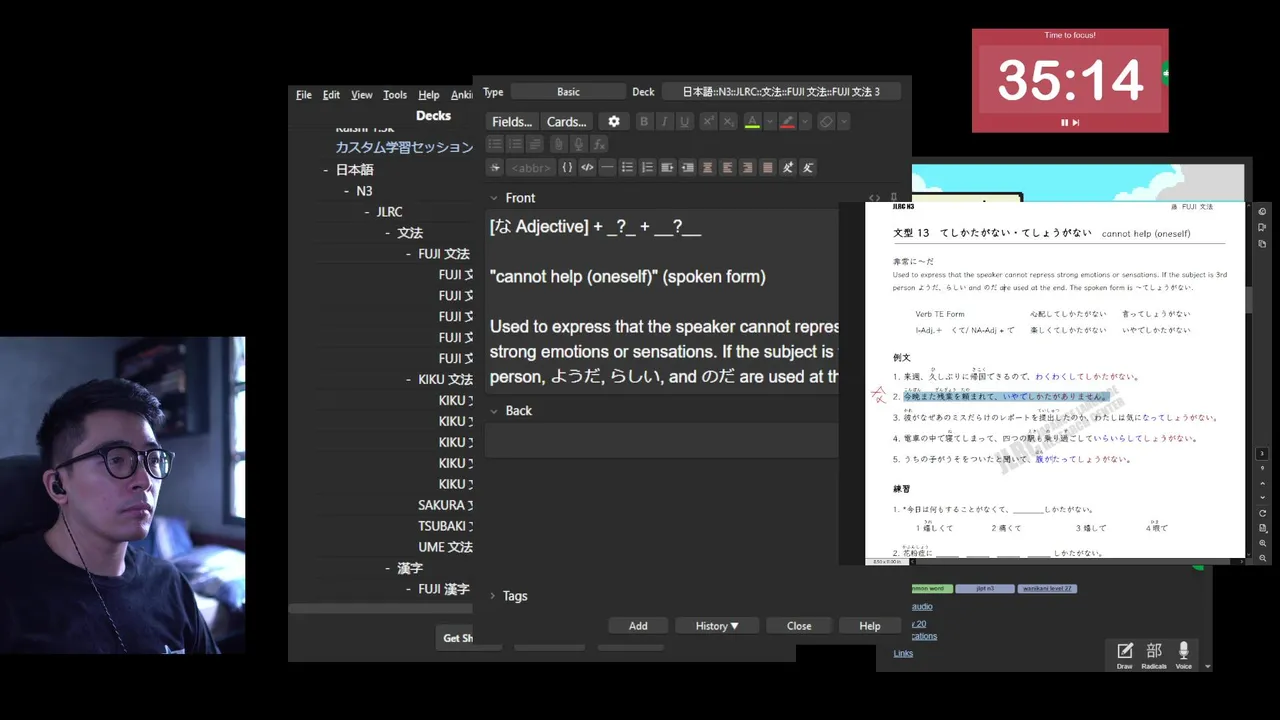Apply the red highlight color swatch

point(788,121)
